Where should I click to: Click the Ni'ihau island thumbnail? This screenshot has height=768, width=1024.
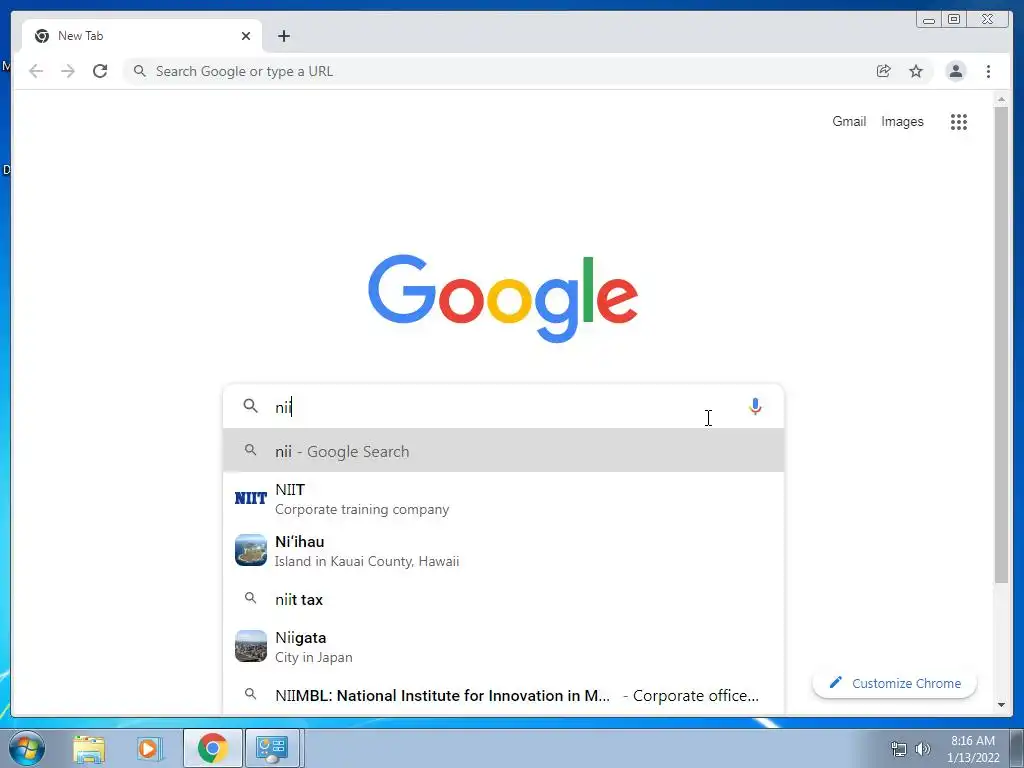251,550
